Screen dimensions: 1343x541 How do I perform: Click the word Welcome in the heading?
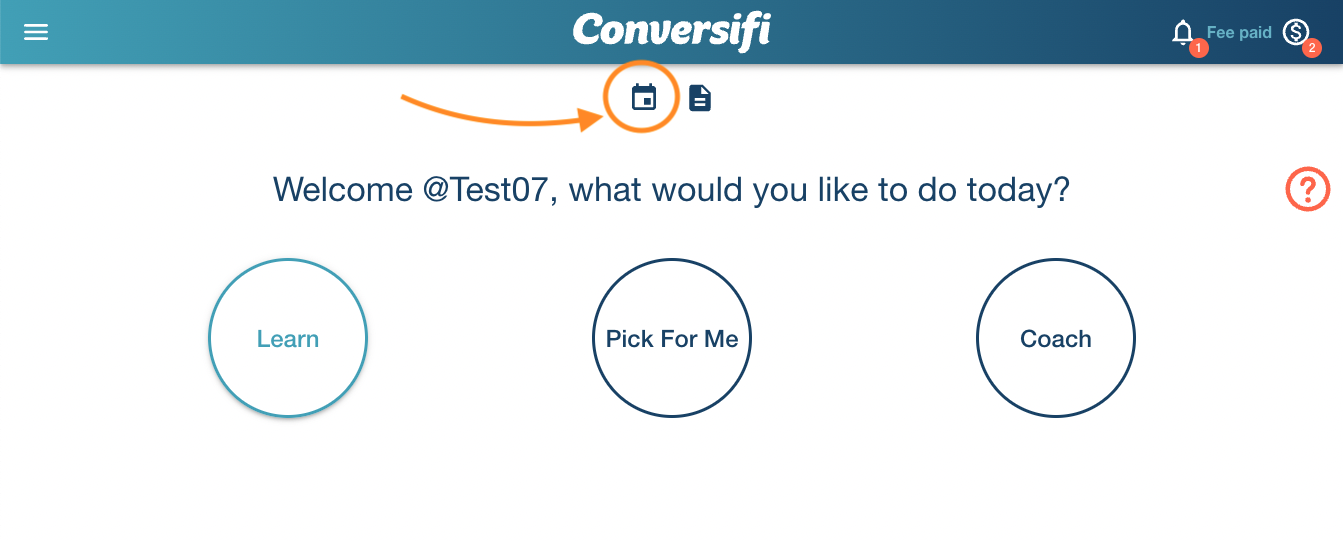tap(342, 189)
